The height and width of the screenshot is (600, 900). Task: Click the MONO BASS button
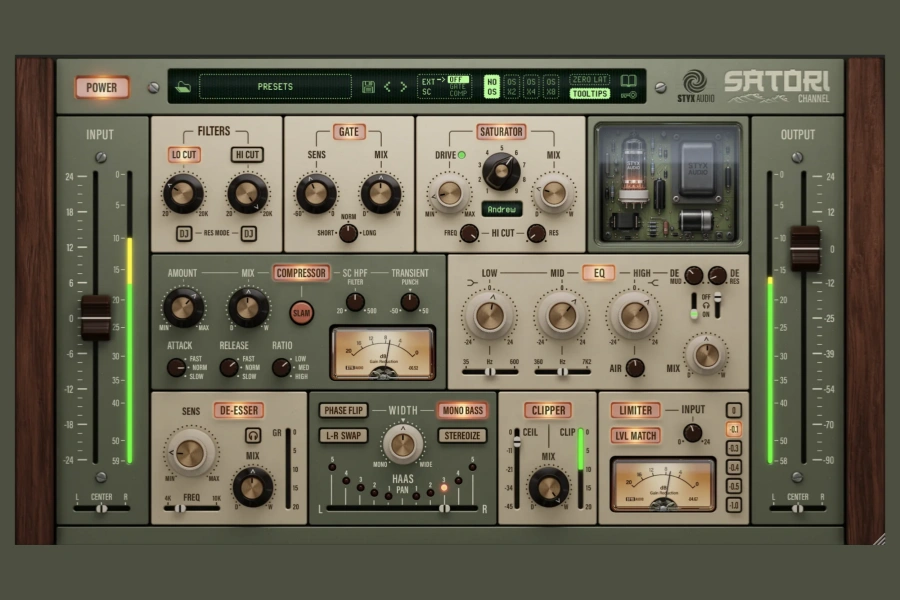[463, 410]
